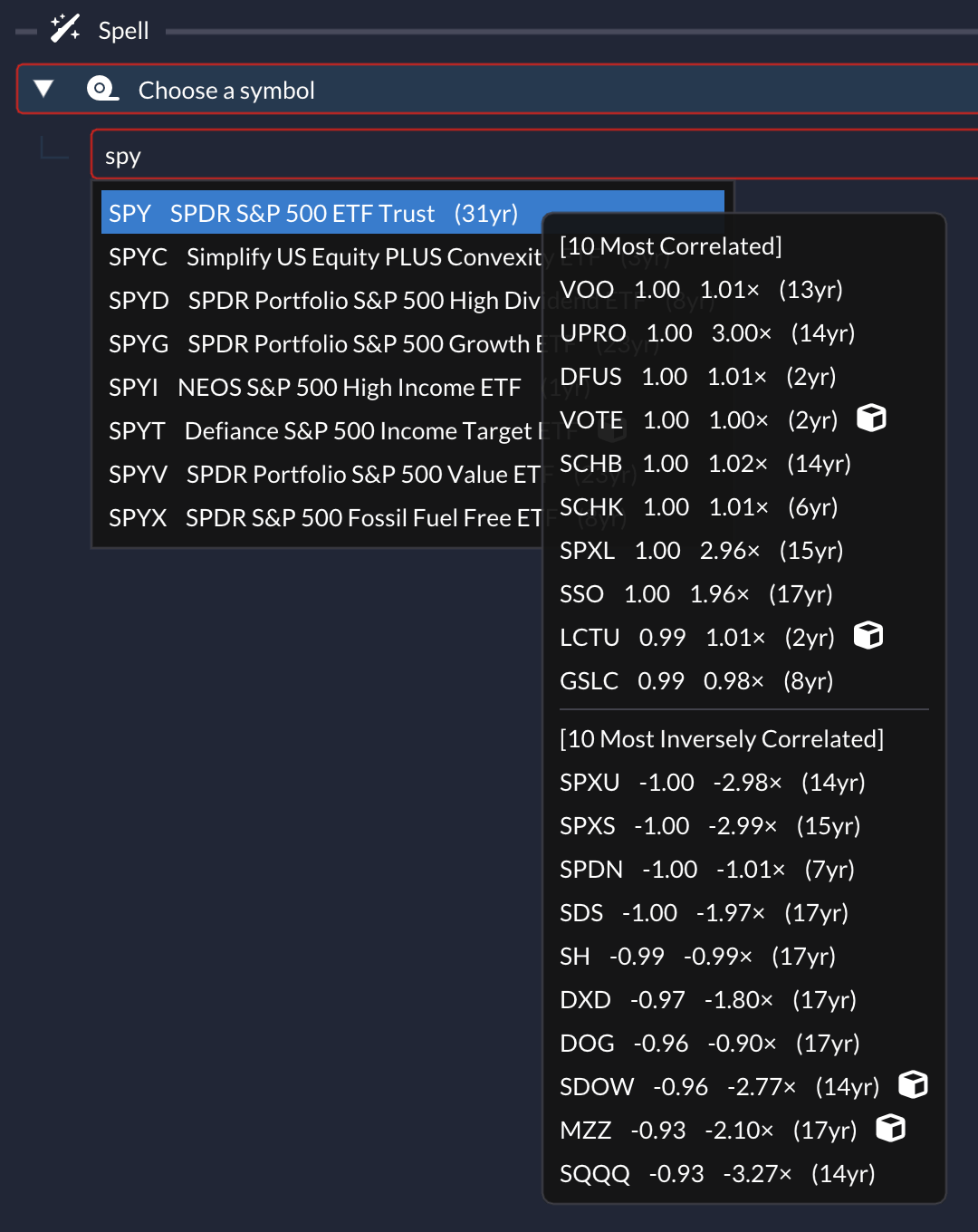Image resolution: width=978 pixels, height=1232 pixels.
Task: Collapse the Choose a symbol block
Action: 43,89
